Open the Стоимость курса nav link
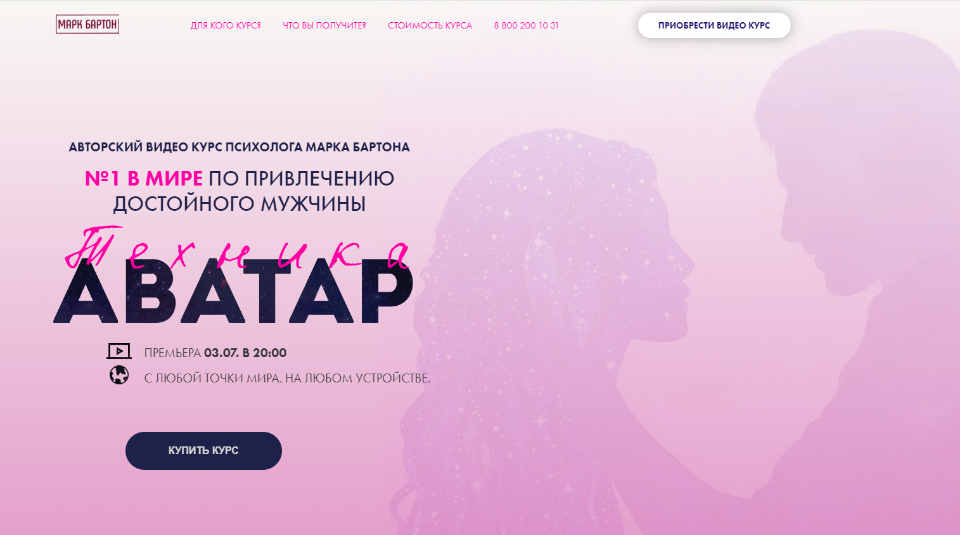This screenshot has height=535, width=960. coord(430,26)
